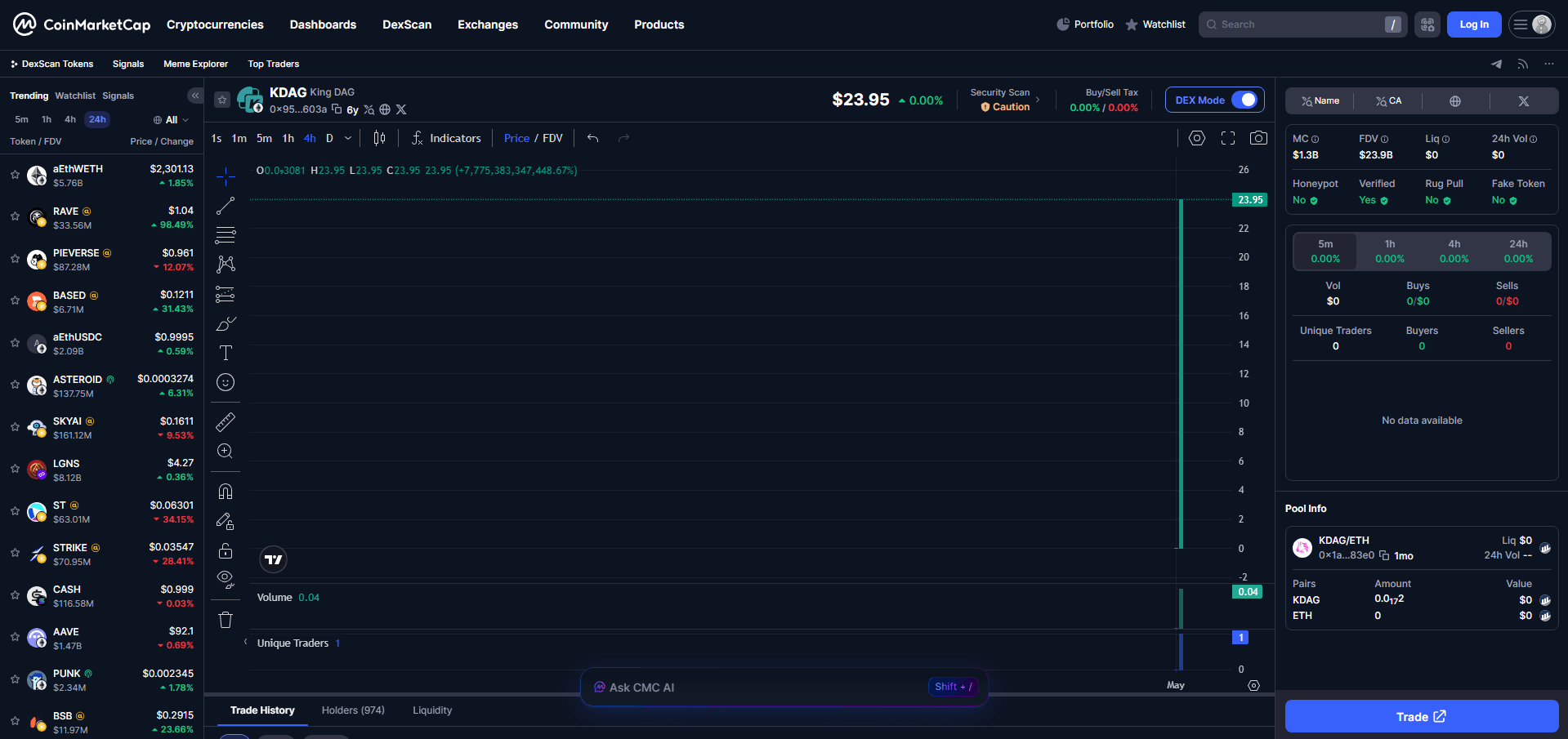
Task: Expand the timeframe interval dropdown arrow
Action: click(348, 138)
